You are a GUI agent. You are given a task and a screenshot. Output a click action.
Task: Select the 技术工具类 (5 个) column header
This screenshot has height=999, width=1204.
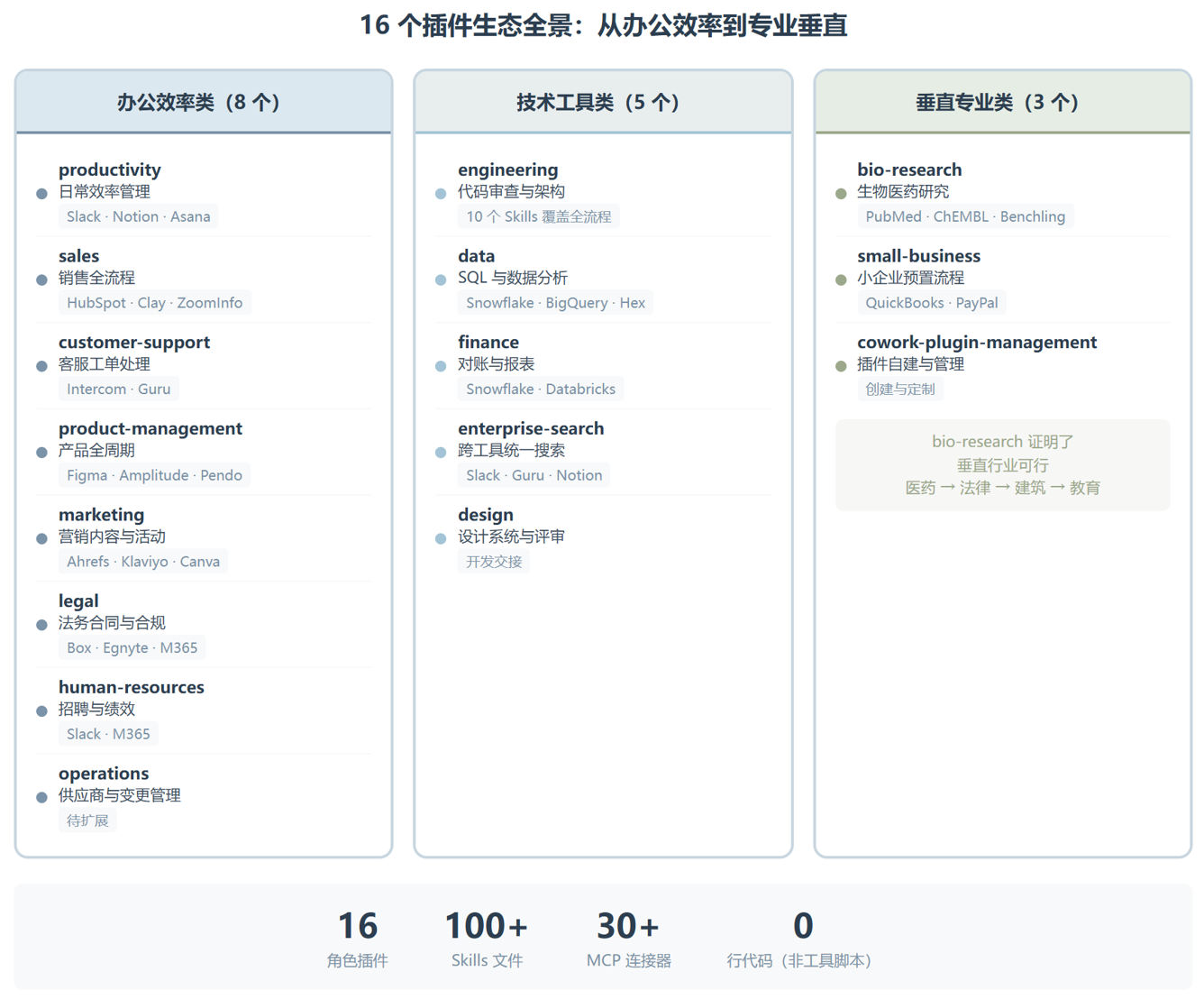click(603, 102)
